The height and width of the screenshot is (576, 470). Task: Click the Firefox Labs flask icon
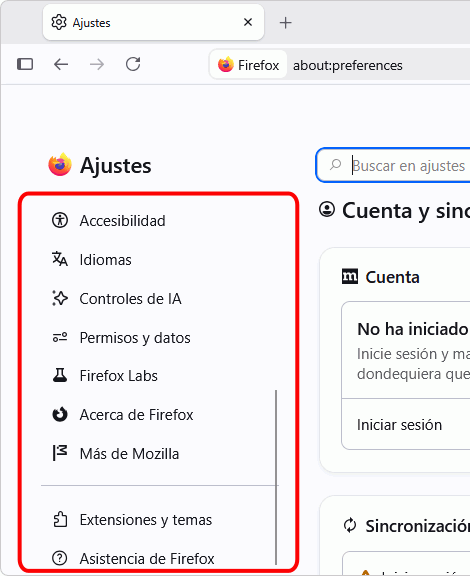[60, 375]
